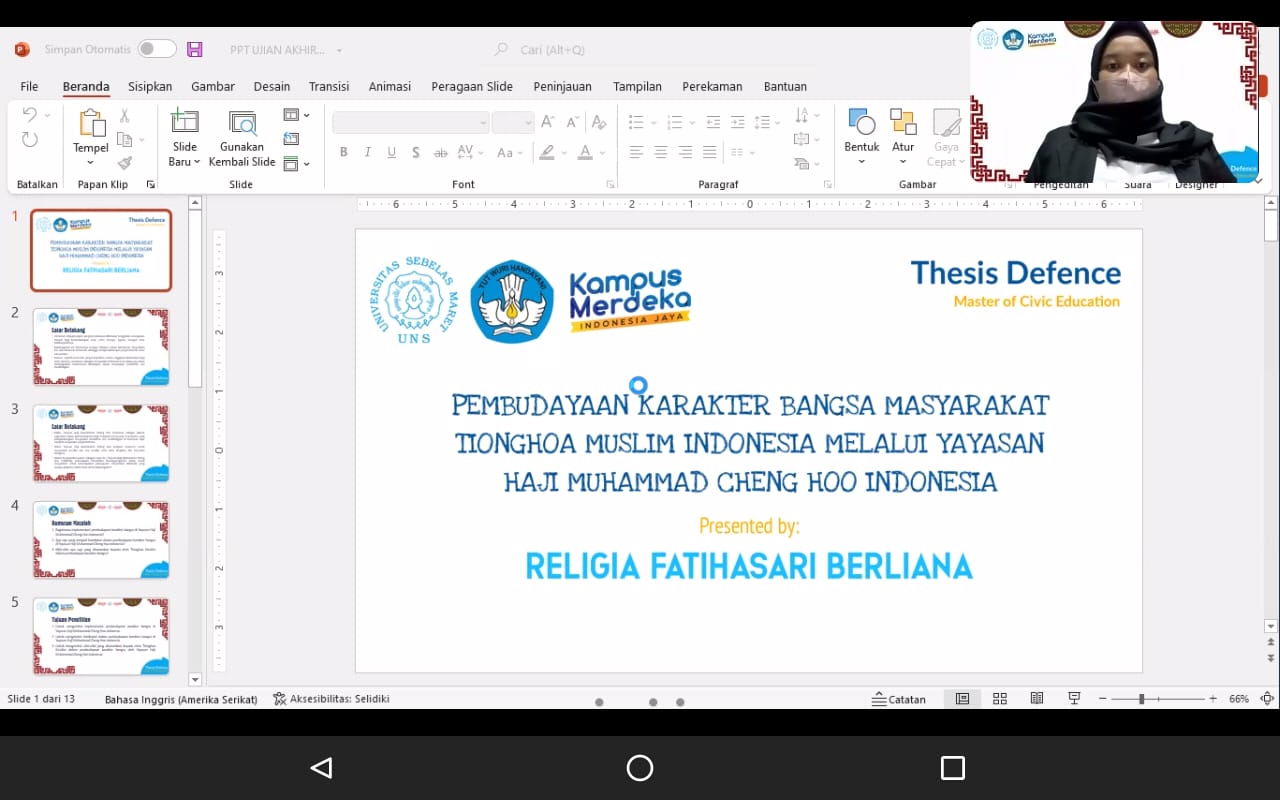This screenshot has width=1280, height=800.
Task: Switch to the Transisi tab
Action: point(329,86)
